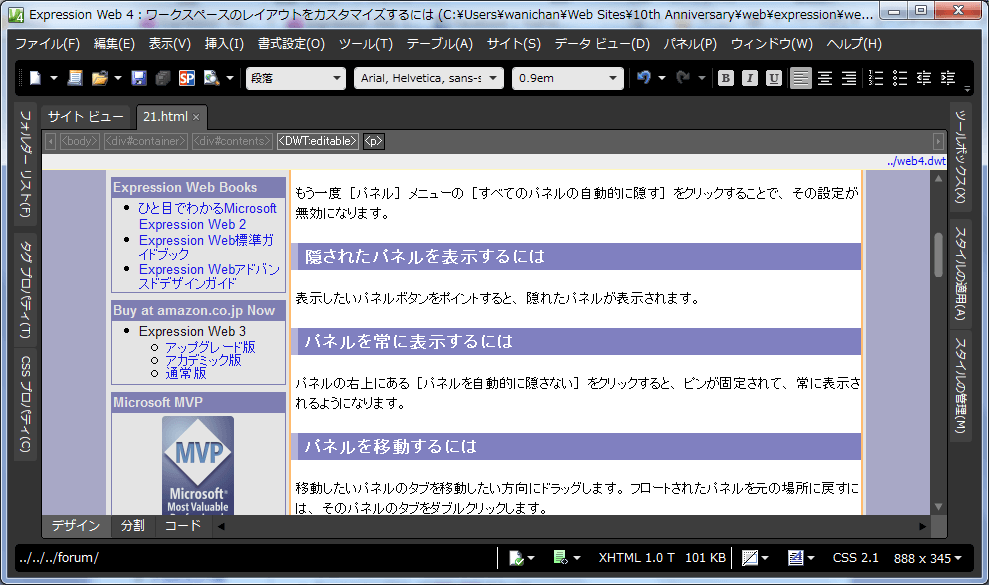Apply bulleted list formatting
This screenshot has height=585, width=989.
click(x=899, y=78)
